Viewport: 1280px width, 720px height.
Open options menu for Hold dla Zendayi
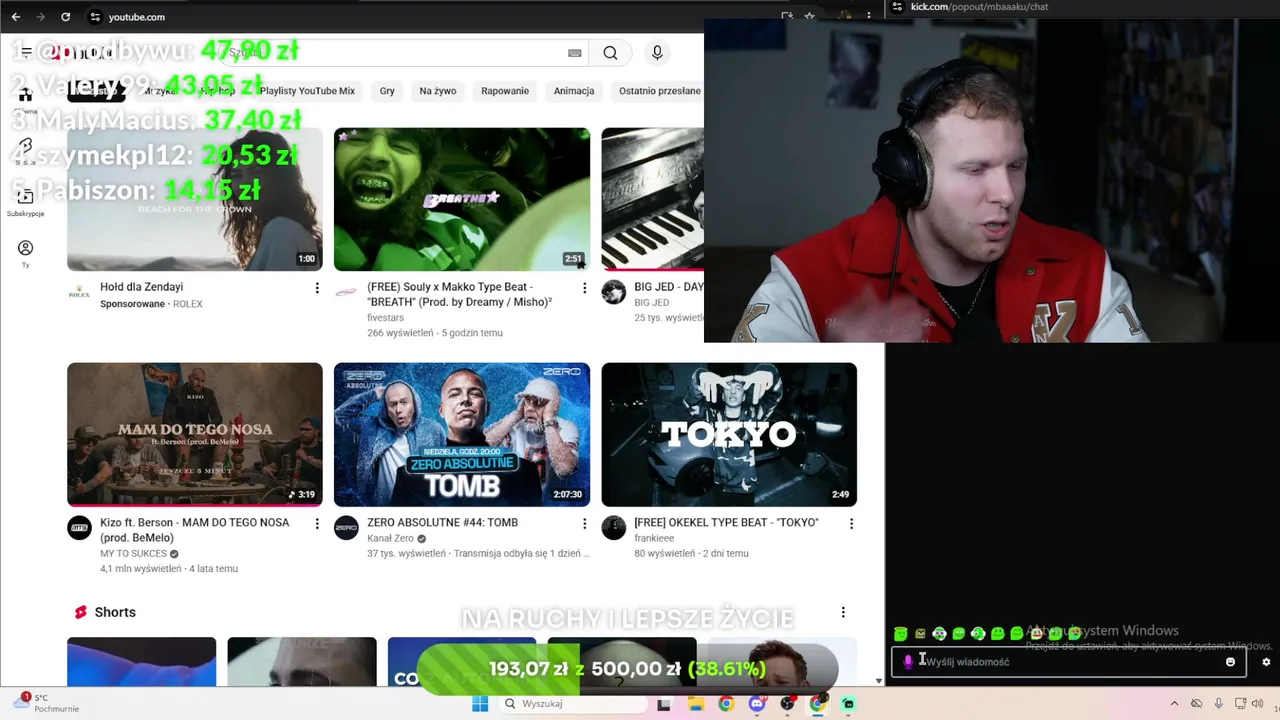tap(317, 288)
